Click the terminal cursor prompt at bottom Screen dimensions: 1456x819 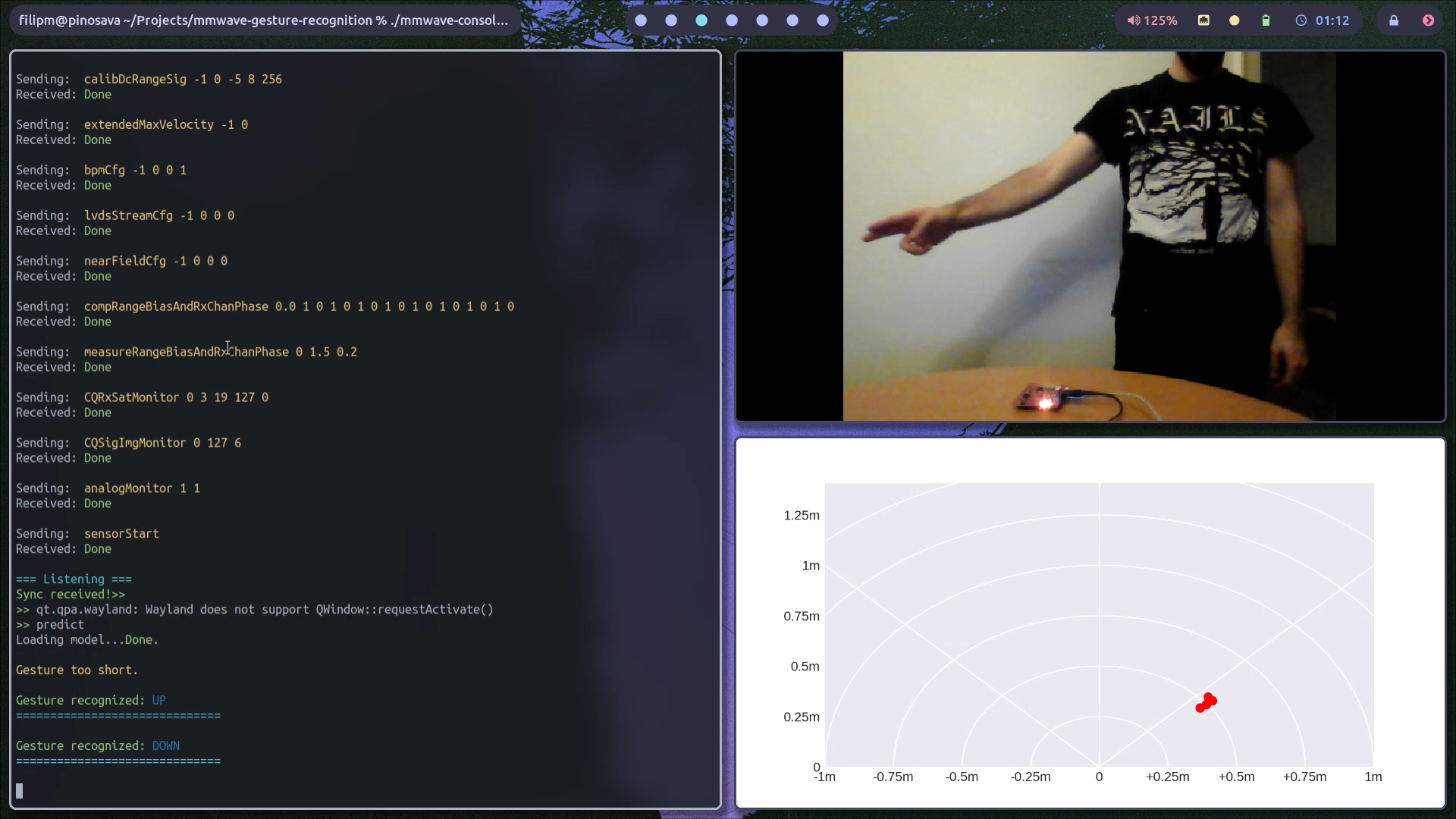[x=20, y=791]
